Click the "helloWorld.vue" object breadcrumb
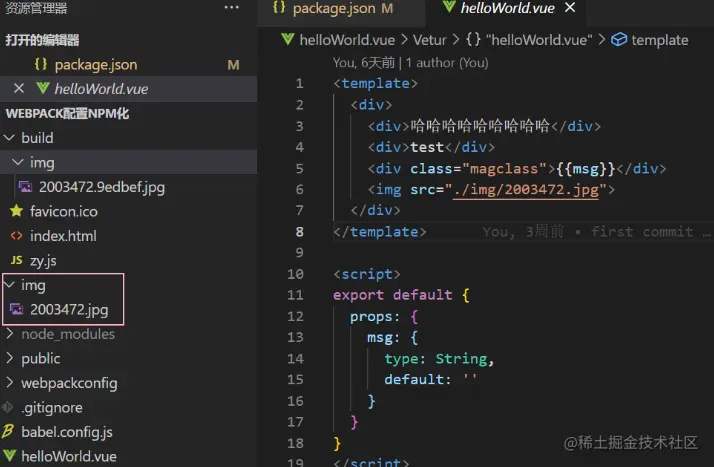Viewport: 714px width, 467px height. click(x=539, y=40)
